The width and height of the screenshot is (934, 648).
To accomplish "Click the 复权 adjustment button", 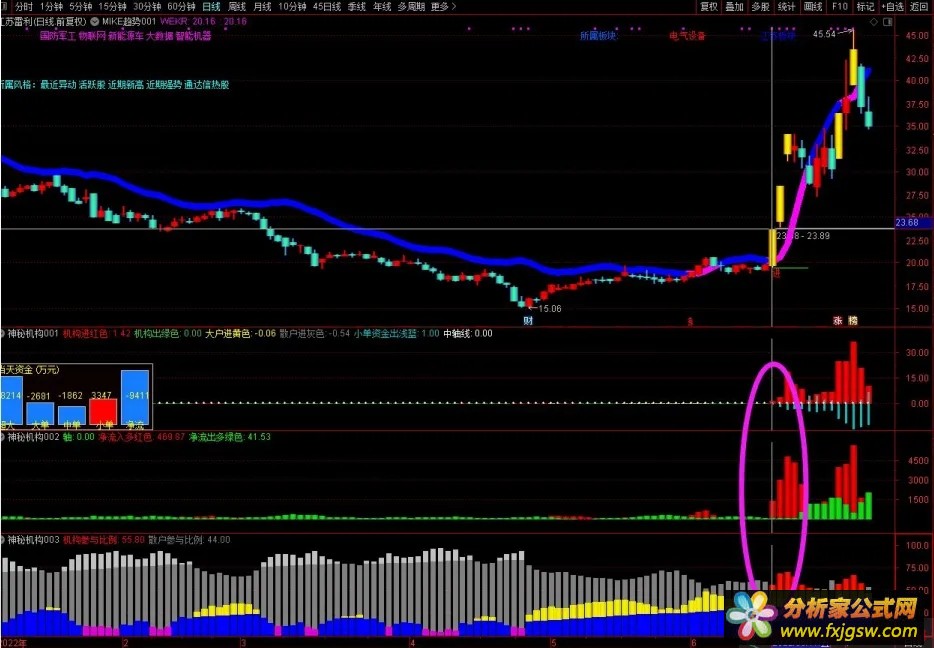I will pos(709,7).
